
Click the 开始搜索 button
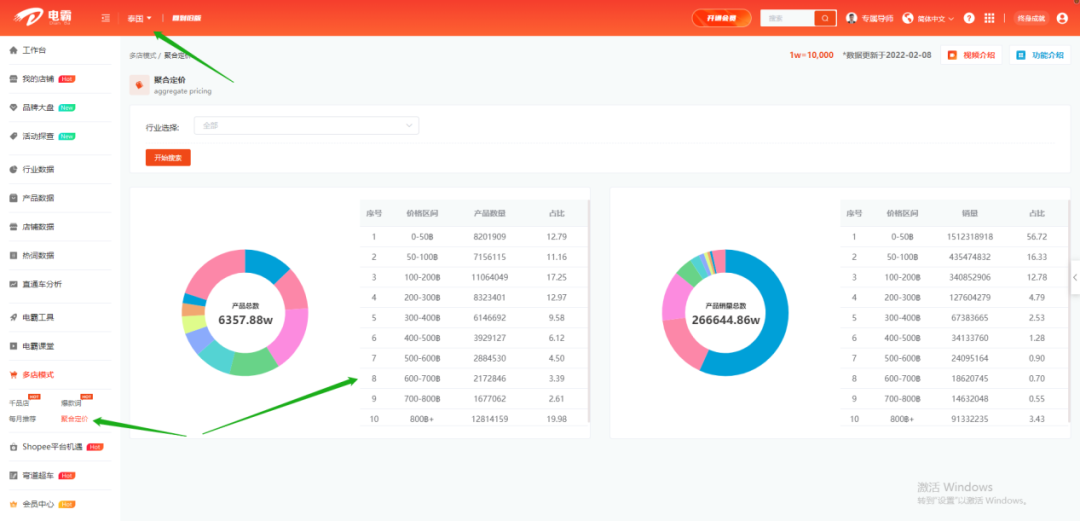(168, 158)
